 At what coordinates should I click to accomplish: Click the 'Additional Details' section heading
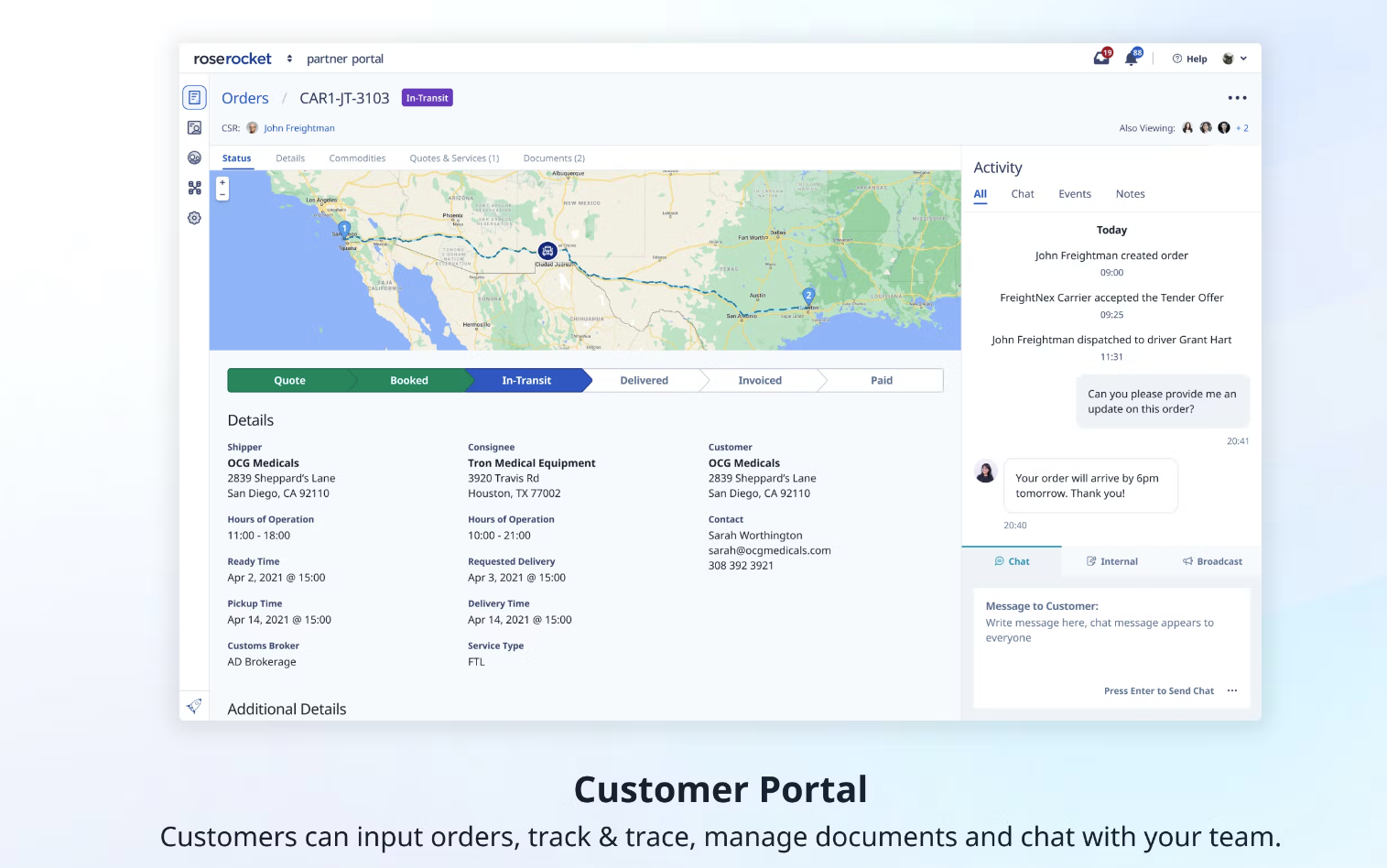coord(287,709)
